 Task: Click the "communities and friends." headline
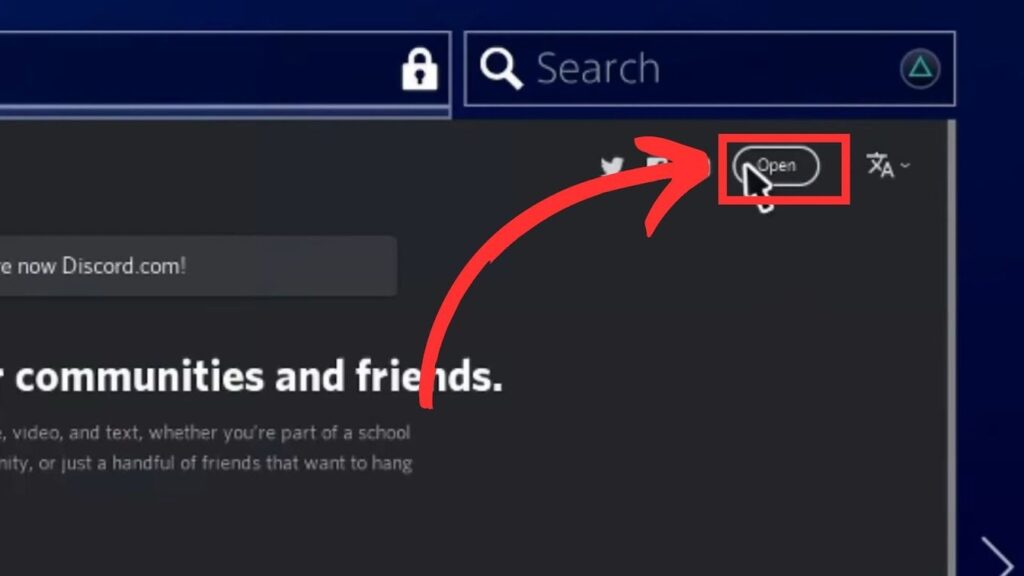tap(259, 377)
